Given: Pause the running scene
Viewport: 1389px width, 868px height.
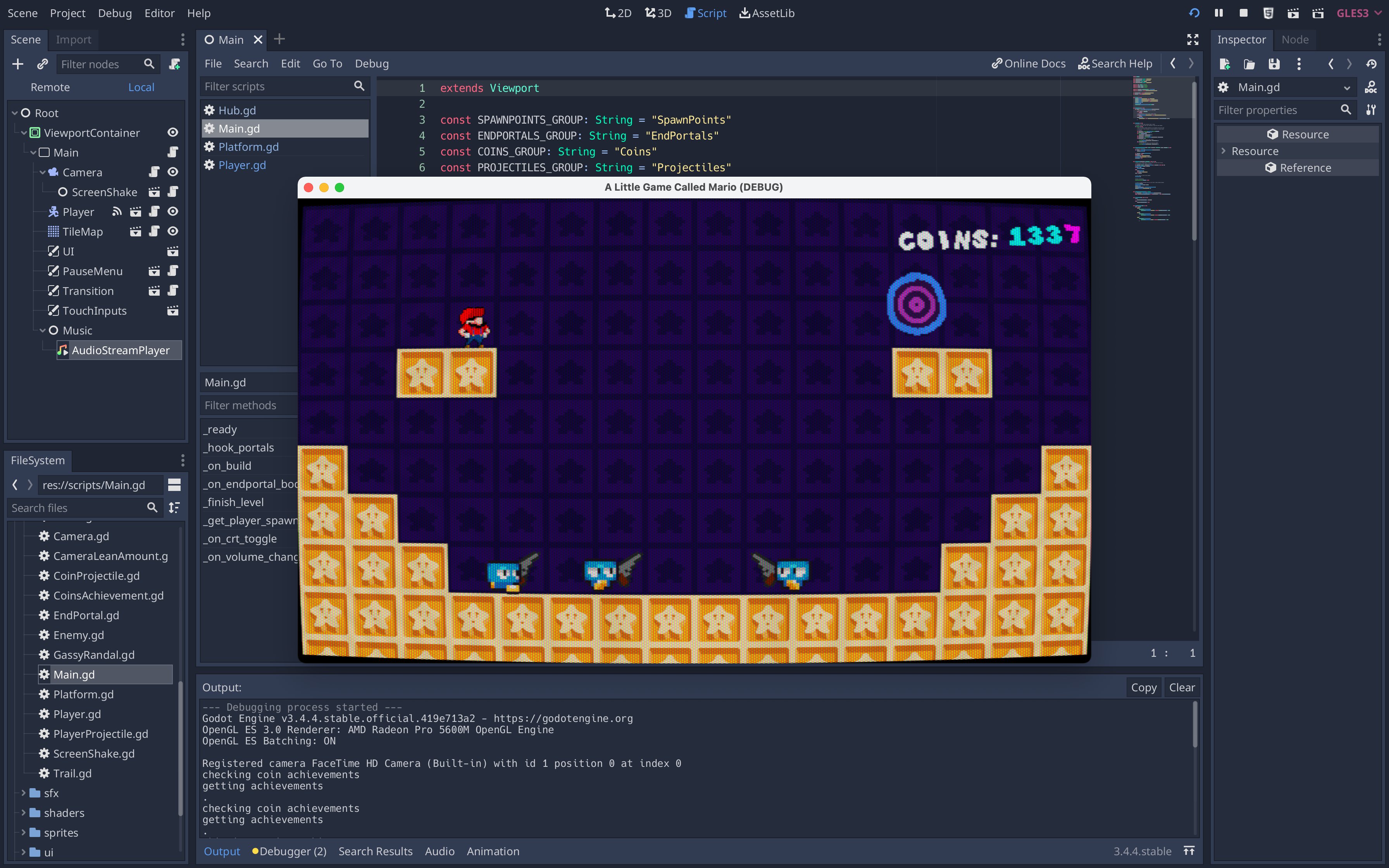Looking at the screenshot, I should (1218, 13).
